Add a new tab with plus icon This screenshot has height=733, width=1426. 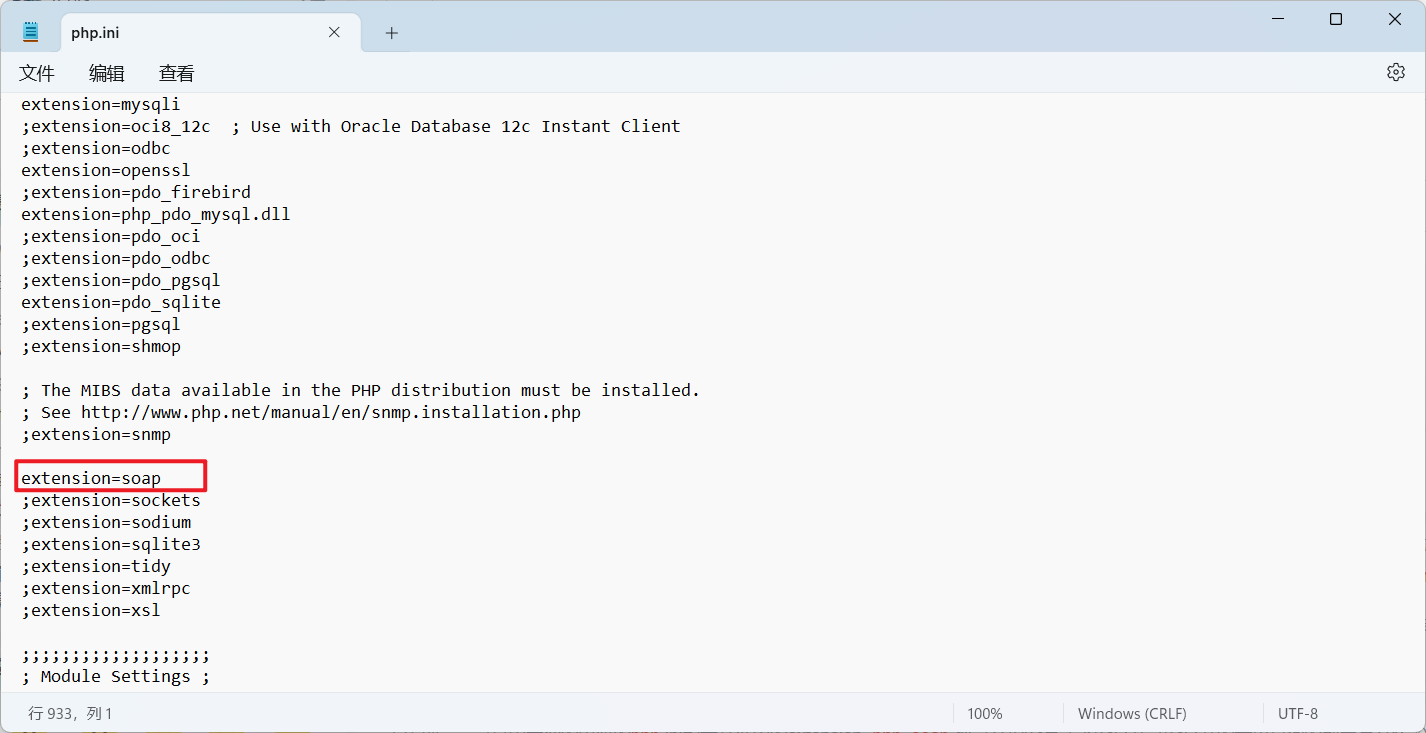coord(391,33)
